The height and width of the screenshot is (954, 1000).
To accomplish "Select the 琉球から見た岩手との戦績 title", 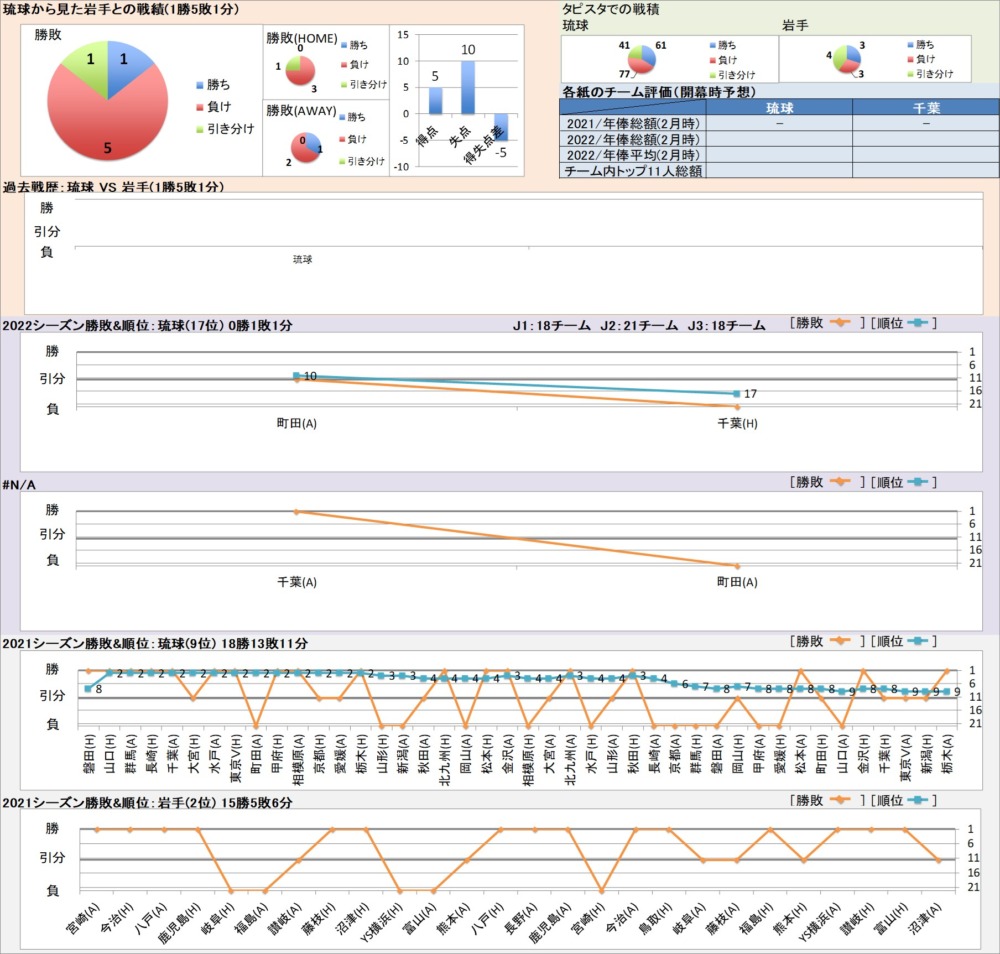I will 121,9.
